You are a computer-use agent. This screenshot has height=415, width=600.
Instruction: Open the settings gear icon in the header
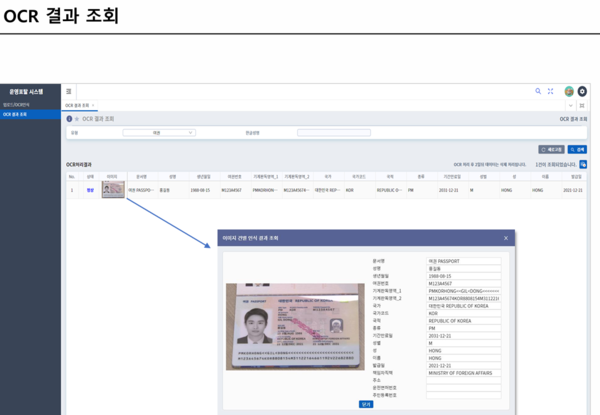(583, 91)
